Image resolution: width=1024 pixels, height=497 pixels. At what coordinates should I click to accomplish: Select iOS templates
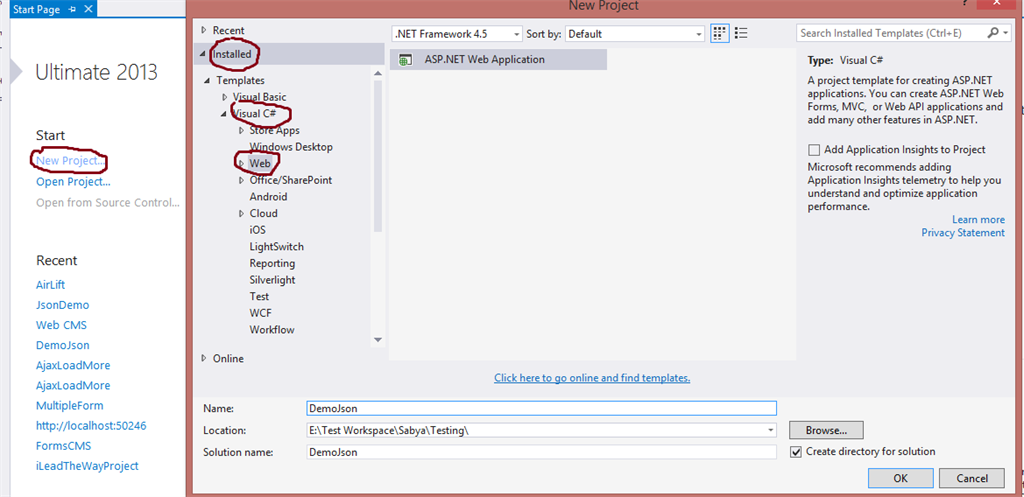(x=257, y=230)
